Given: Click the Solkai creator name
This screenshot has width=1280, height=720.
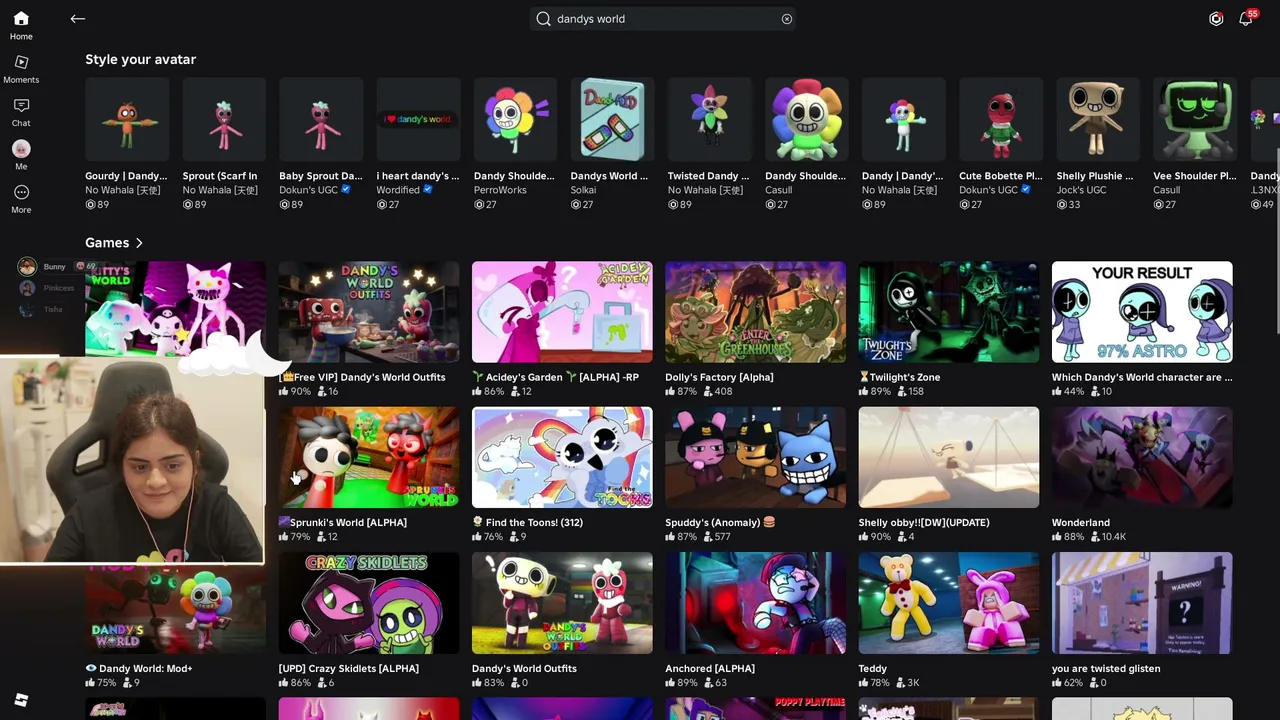Looking at the screenshot, I should coord(583,190).
